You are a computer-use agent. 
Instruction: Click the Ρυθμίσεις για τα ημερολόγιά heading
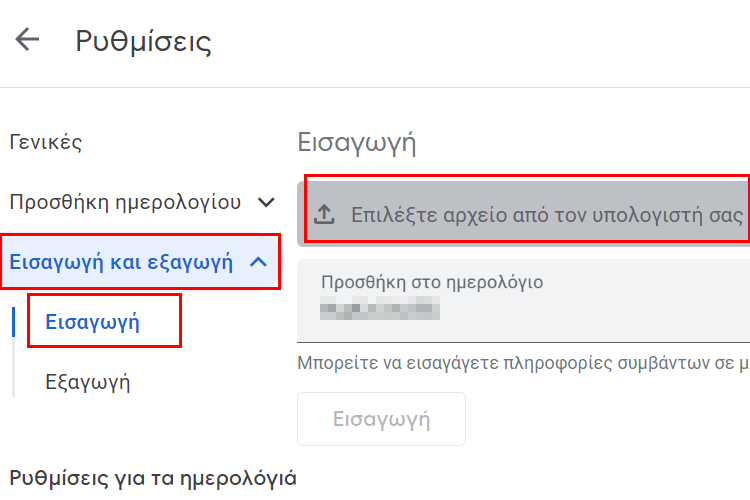(153, 478)
